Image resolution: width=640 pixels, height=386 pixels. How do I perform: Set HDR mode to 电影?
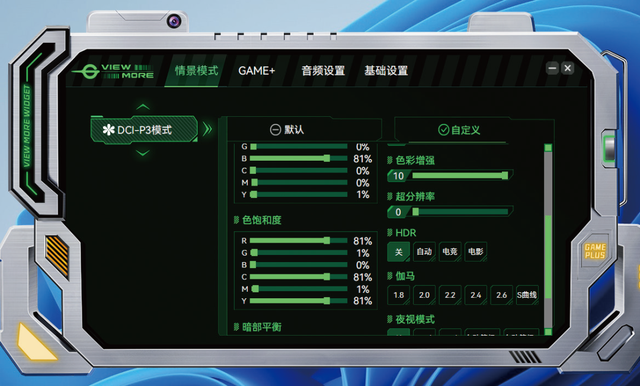[476, 252]
